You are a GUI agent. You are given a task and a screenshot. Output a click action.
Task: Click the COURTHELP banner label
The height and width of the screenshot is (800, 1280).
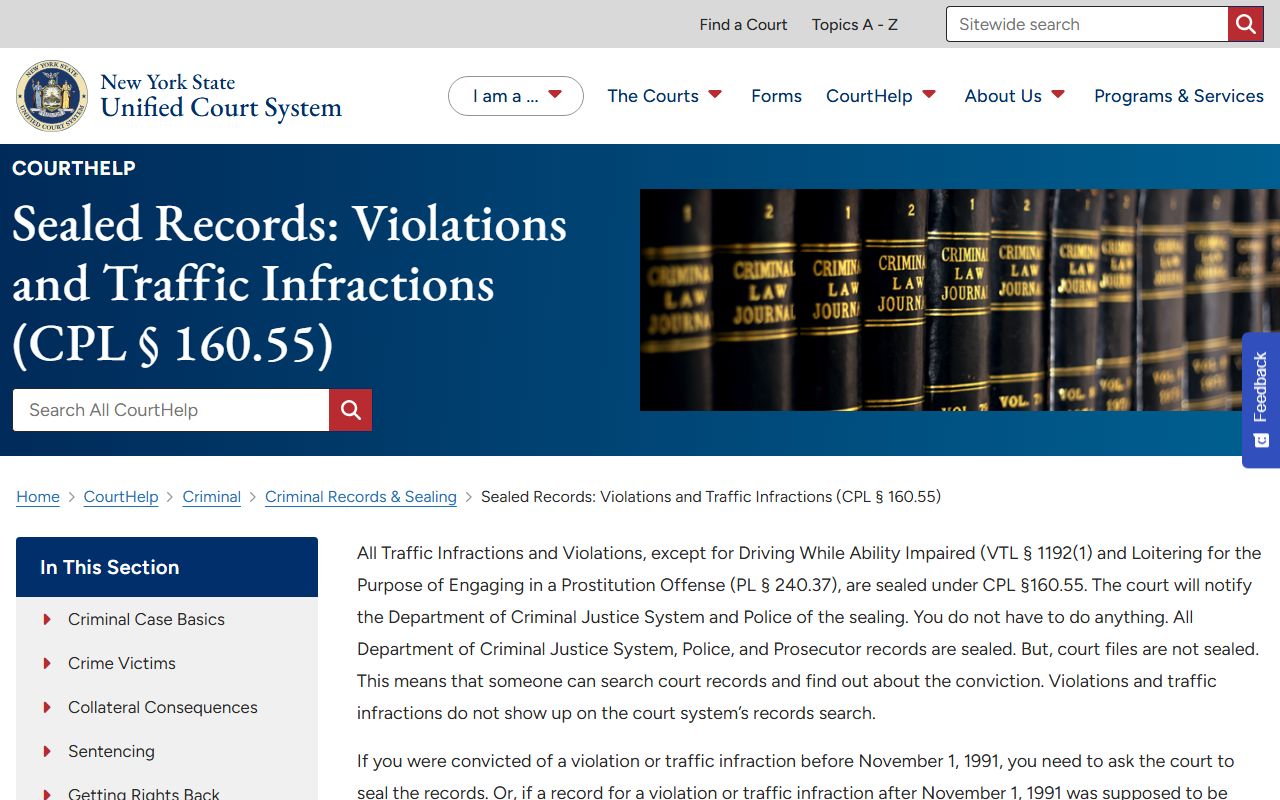click(x=74, y=168)
